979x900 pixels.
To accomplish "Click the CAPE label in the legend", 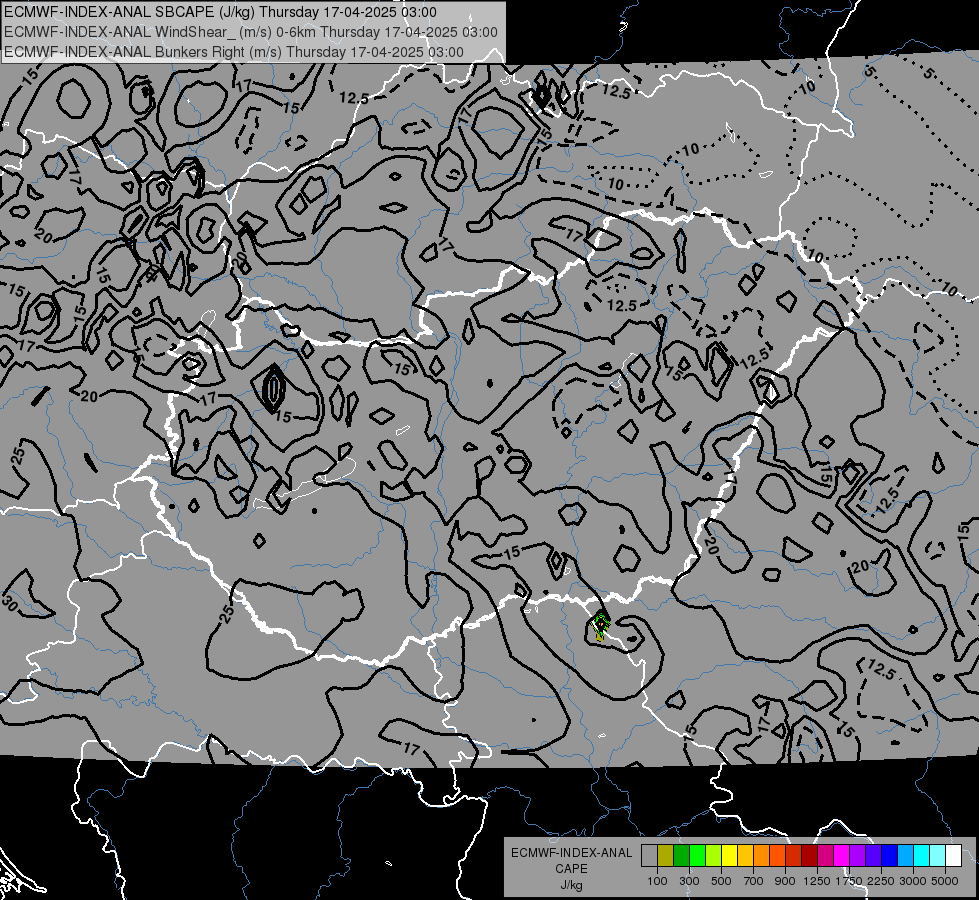I will tap(571, 869).
